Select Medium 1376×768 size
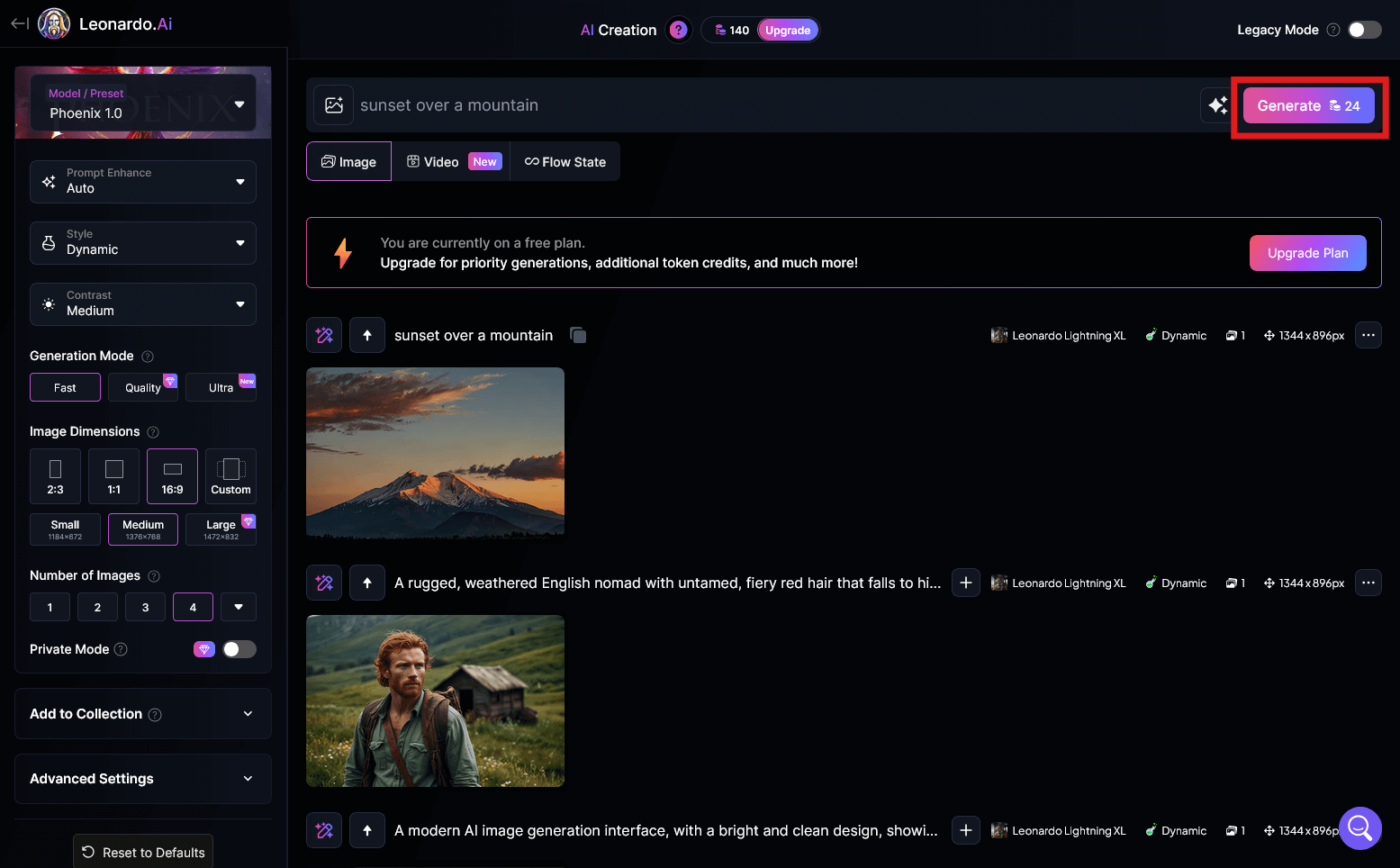Image resolution: width=1400 pixels, height=868 pixels. click(143, 529)
